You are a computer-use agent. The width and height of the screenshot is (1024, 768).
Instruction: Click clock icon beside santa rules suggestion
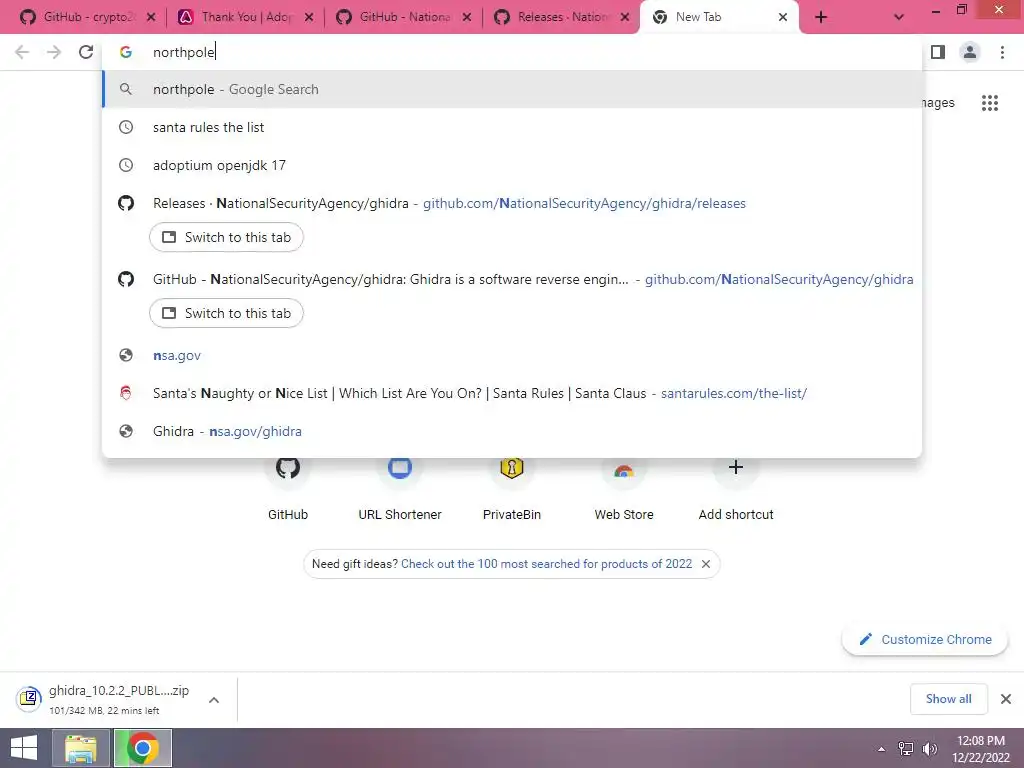coord(126,127)
